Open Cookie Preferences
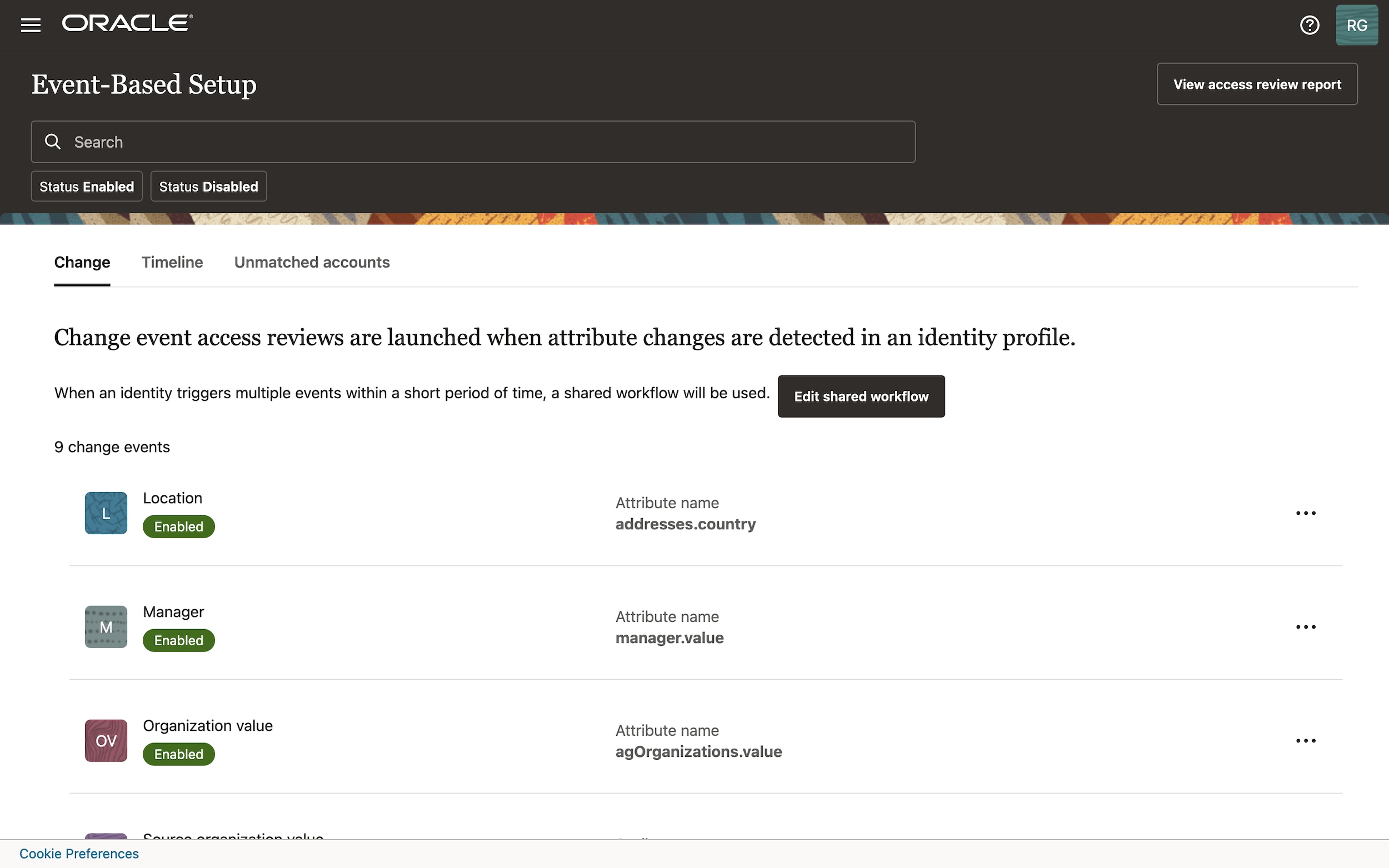This screenshot has height=868, width=1389. [79, 853]
